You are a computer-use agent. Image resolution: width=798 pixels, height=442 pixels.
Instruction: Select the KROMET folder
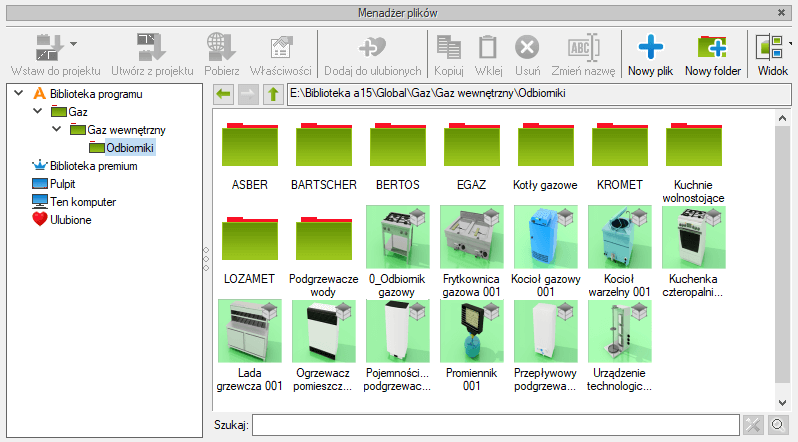[619, 145]
